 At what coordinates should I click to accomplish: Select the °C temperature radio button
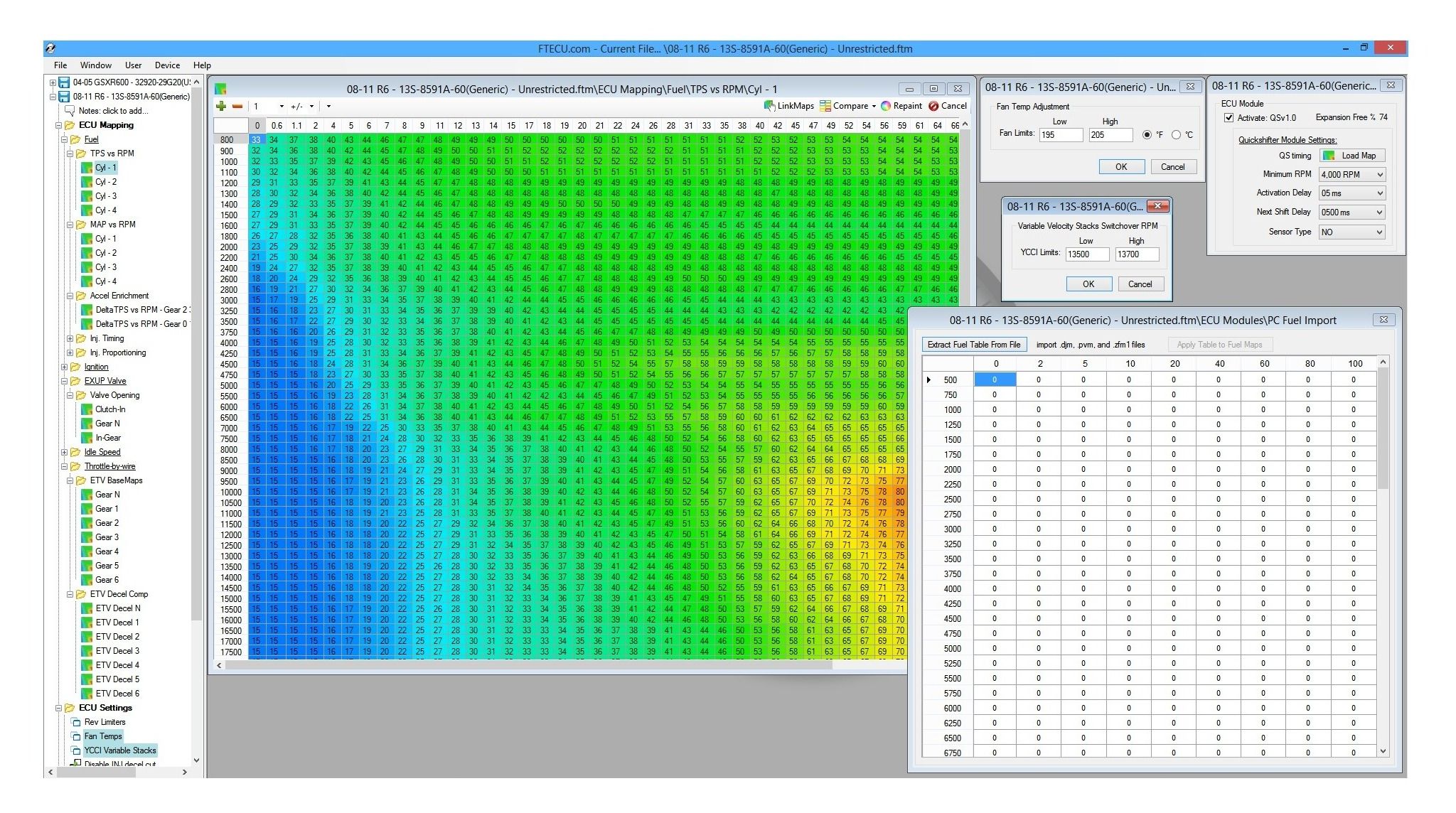point(1176,135)
